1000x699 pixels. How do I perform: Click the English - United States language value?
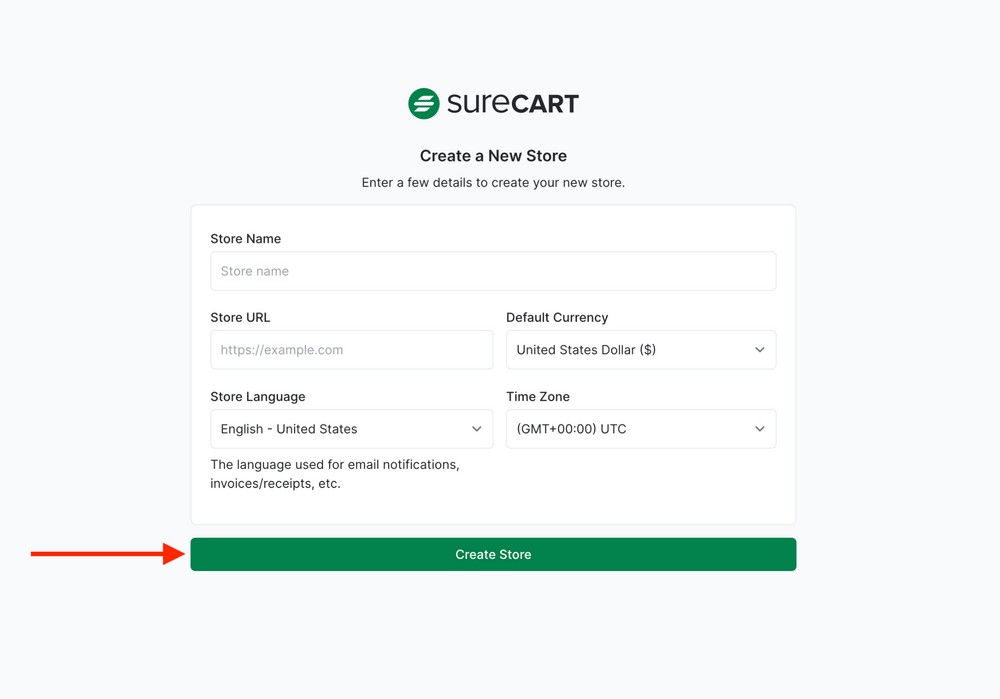(x=287, y=428)
